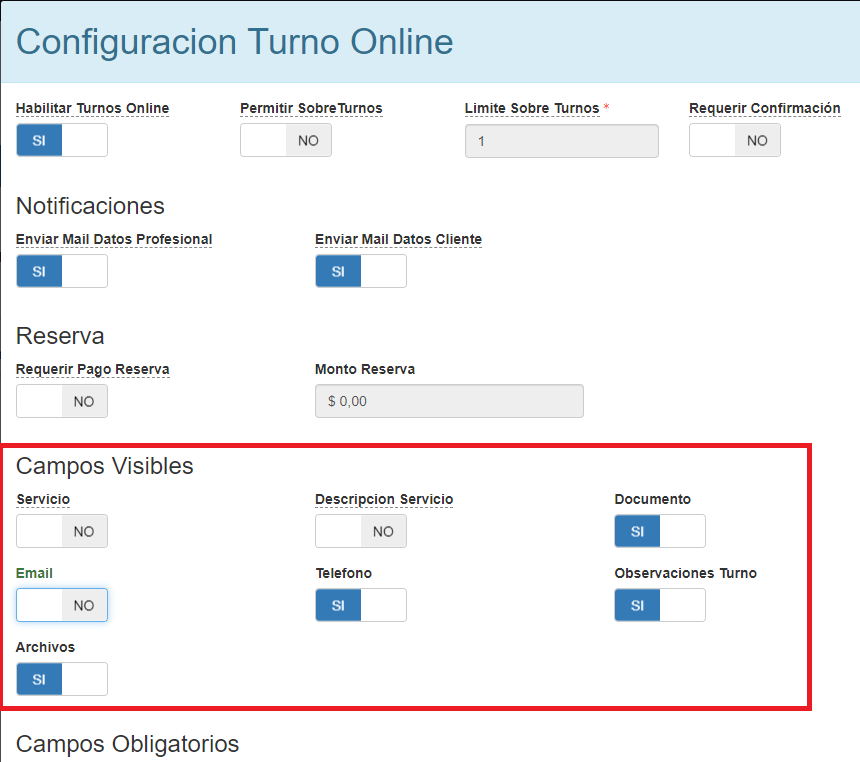Image resolution: width=860 pixels, height=762 pixels.
Task: Click the 'Permitir SobreTurnos' underlined label
Action: click(311, 108)
